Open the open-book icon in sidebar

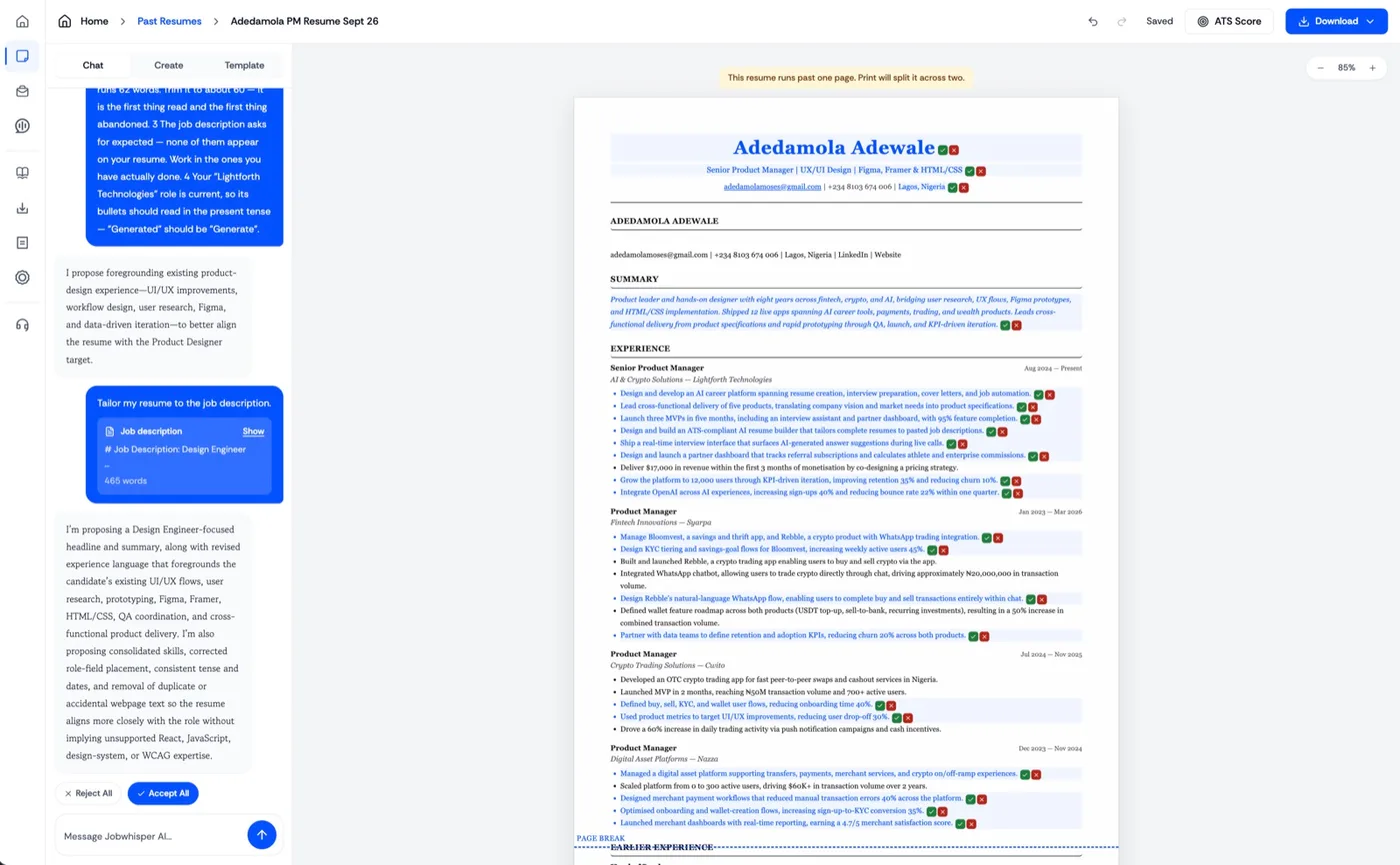pos(22,173)
